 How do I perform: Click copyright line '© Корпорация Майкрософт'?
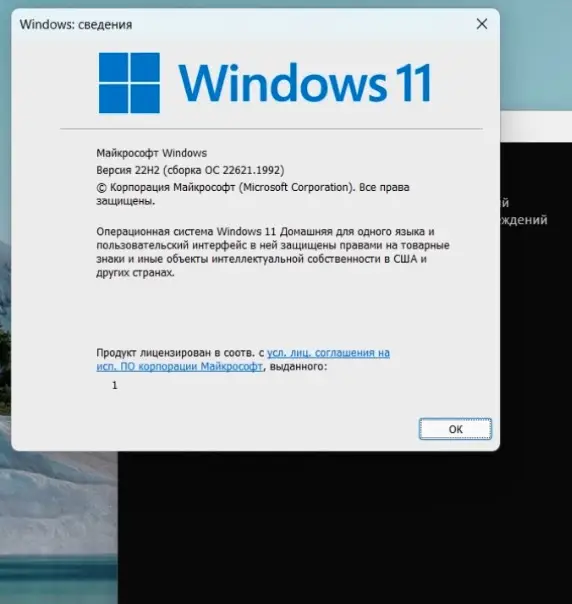[166, 188]
